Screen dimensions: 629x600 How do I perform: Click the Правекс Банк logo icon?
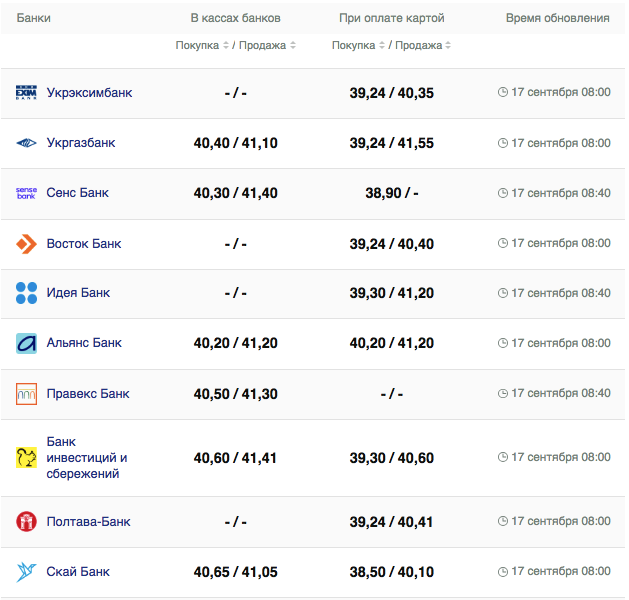[26, 394]
